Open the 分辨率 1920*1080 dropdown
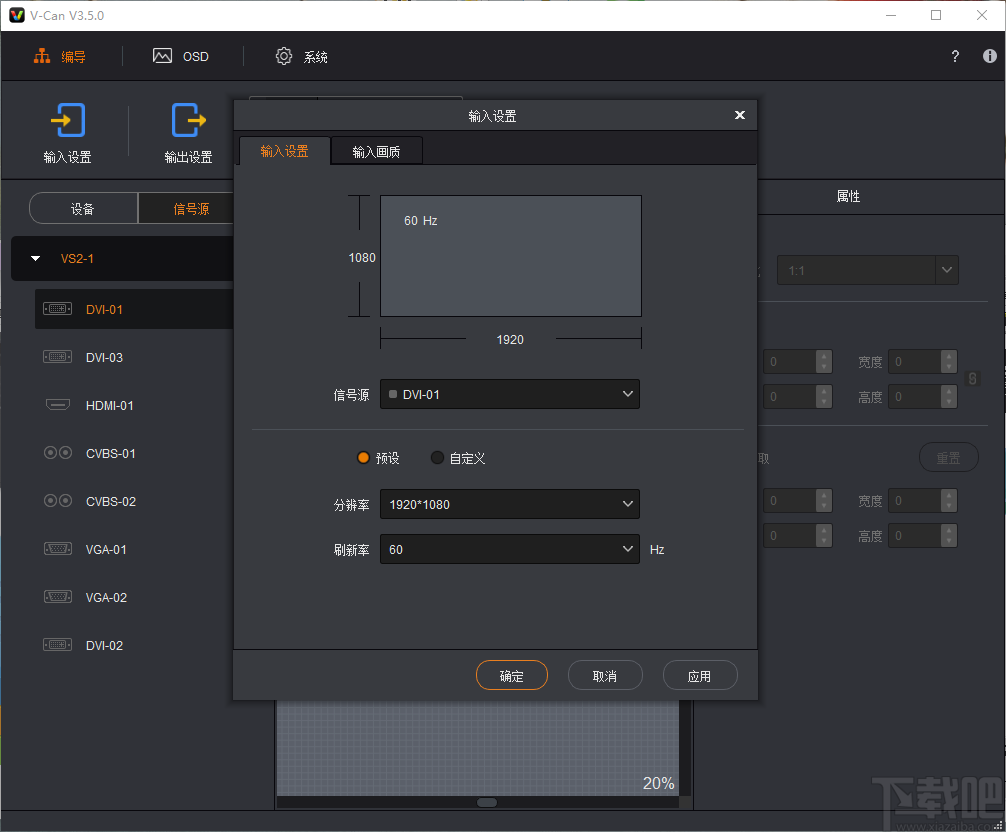1006x832 pixels. [510, 504]
